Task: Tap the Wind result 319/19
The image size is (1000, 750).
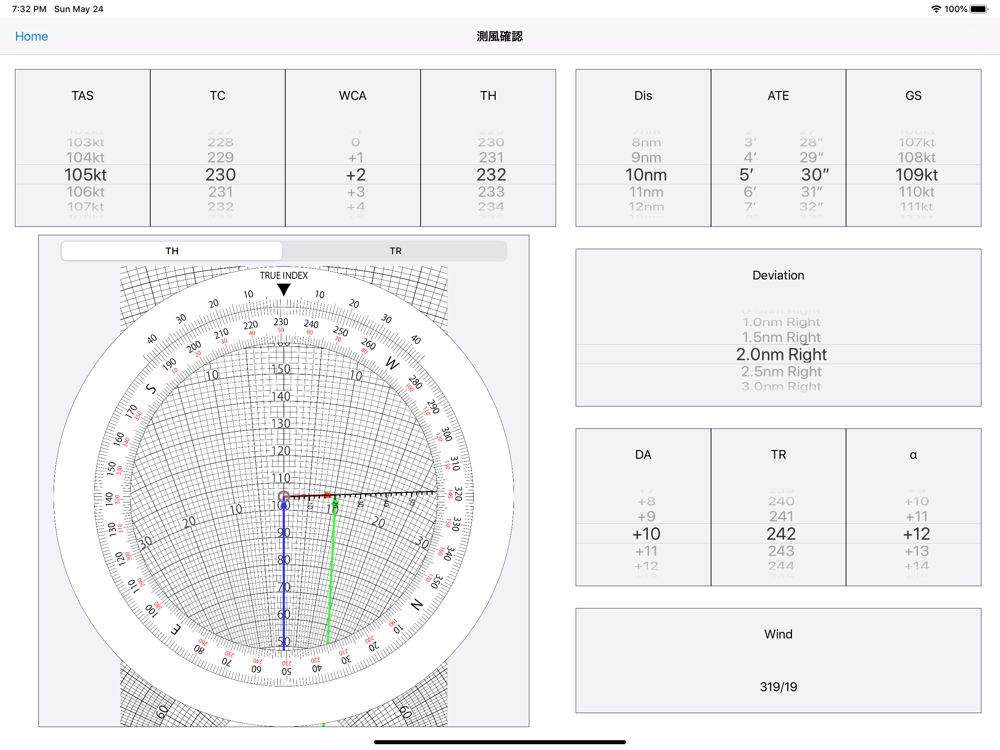Action: pyautogui.click(x=778, y=687)
